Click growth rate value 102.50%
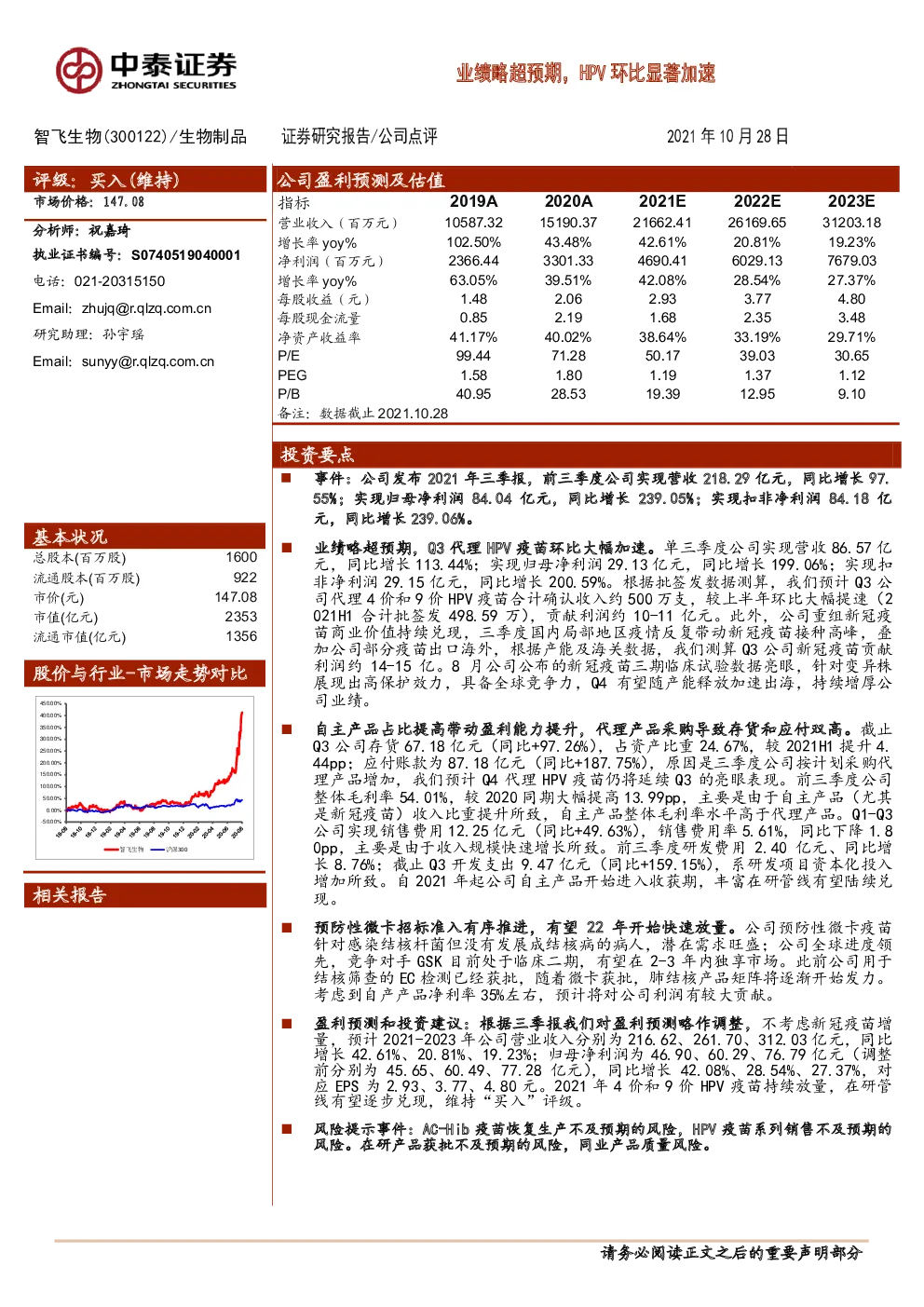The height and width of the screenshot is (1307, 924). [473, 242]
